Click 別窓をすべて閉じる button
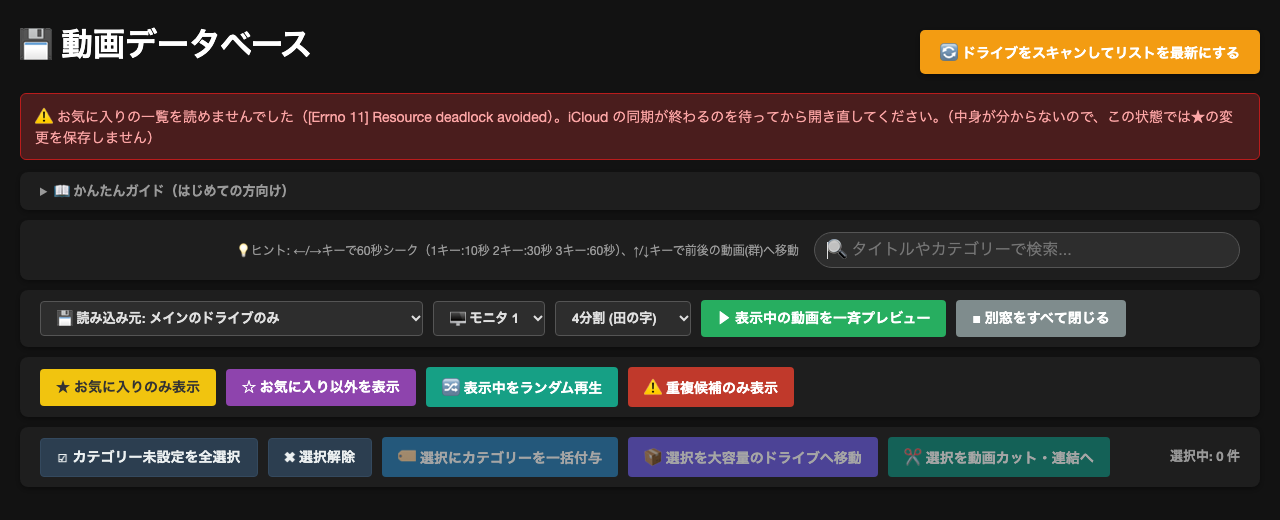This screenshot has height=520, width=1280. coord(1041,318)
